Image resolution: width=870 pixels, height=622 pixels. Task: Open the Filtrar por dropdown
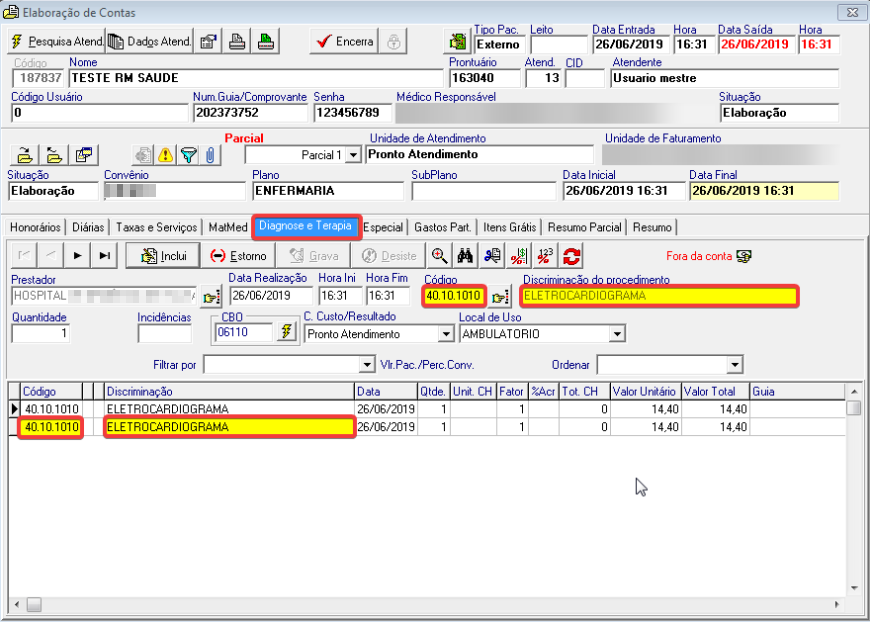(x=367, y=365)
